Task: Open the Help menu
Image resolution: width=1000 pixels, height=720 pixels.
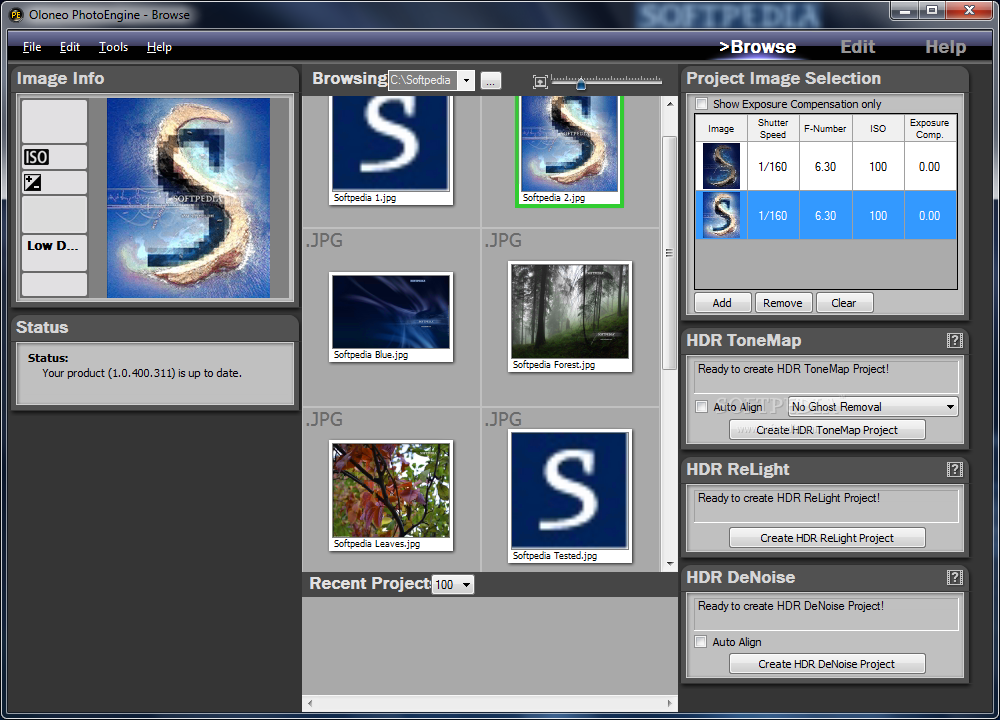Action: [x=159, y=47]
